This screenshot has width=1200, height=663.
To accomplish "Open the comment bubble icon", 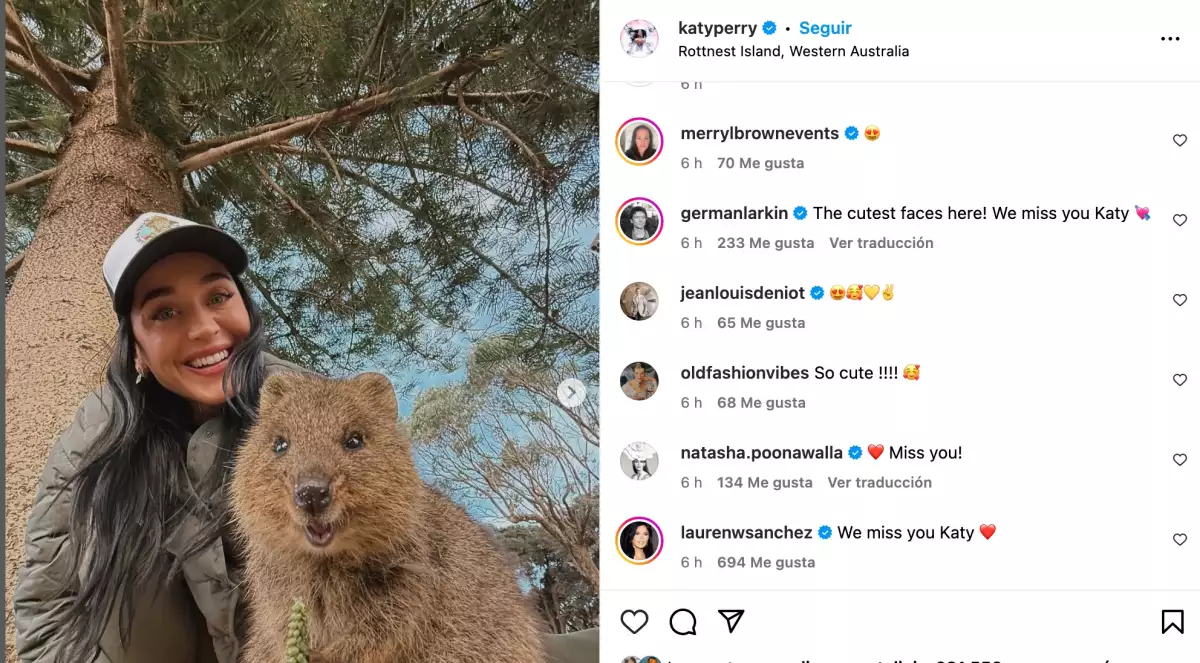I will [x=683, y=622].
